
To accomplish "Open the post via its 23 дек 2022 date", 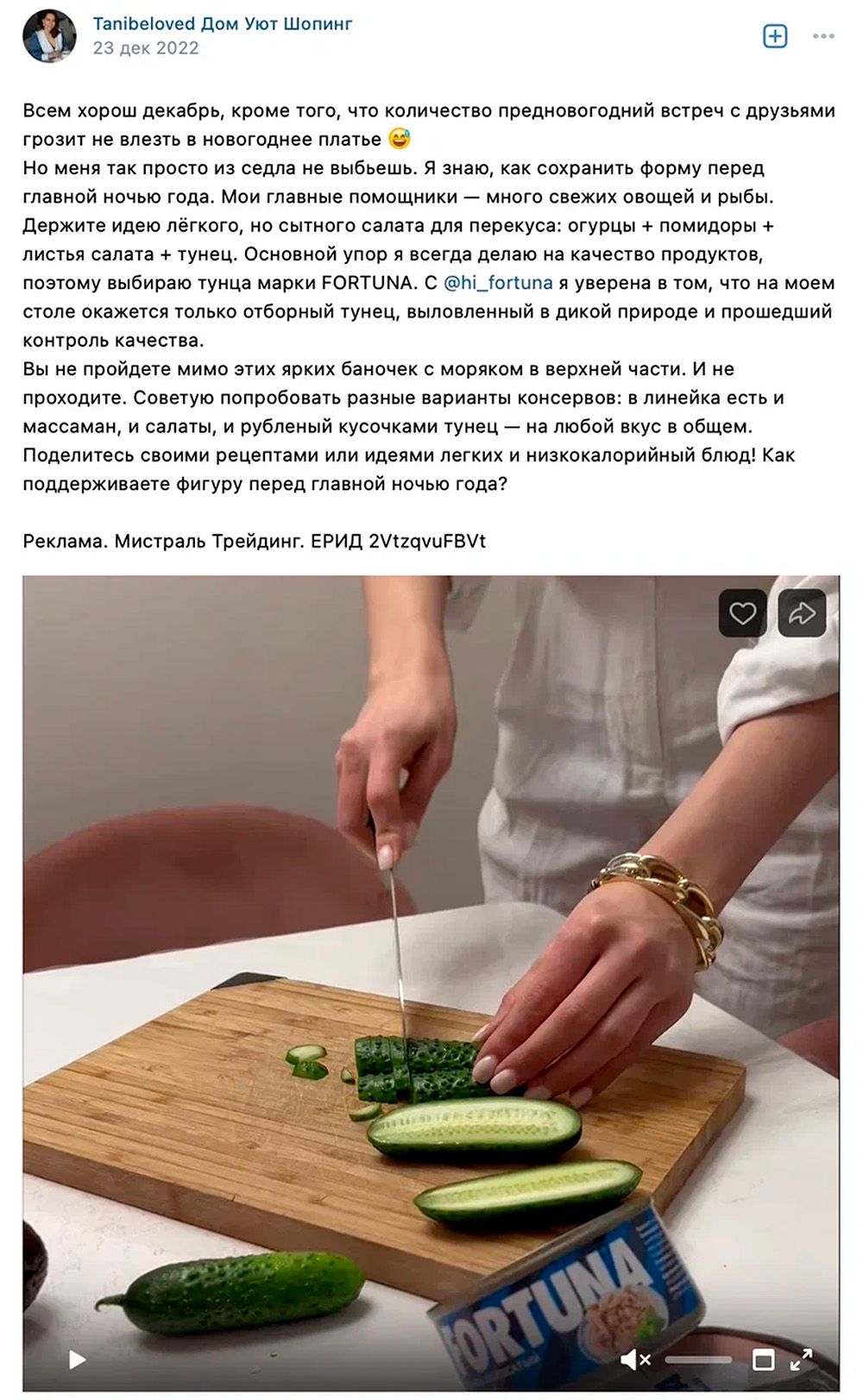I will click(x=146, y=48).
